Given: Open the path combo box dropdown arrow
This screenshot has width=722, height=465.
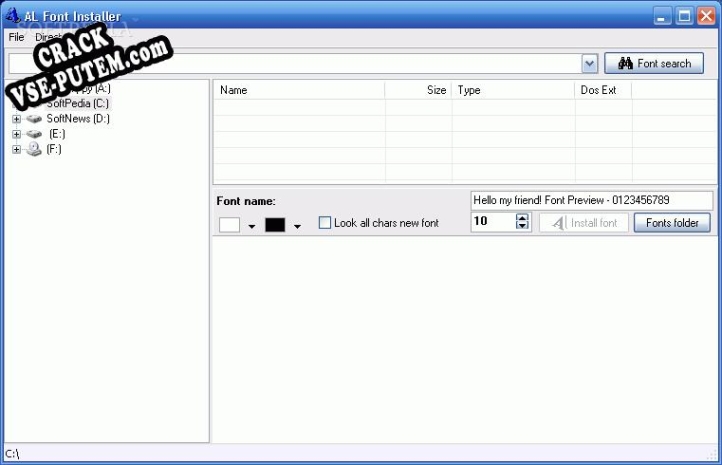Looking at the screenshot, I should click(x=589, y=64).
